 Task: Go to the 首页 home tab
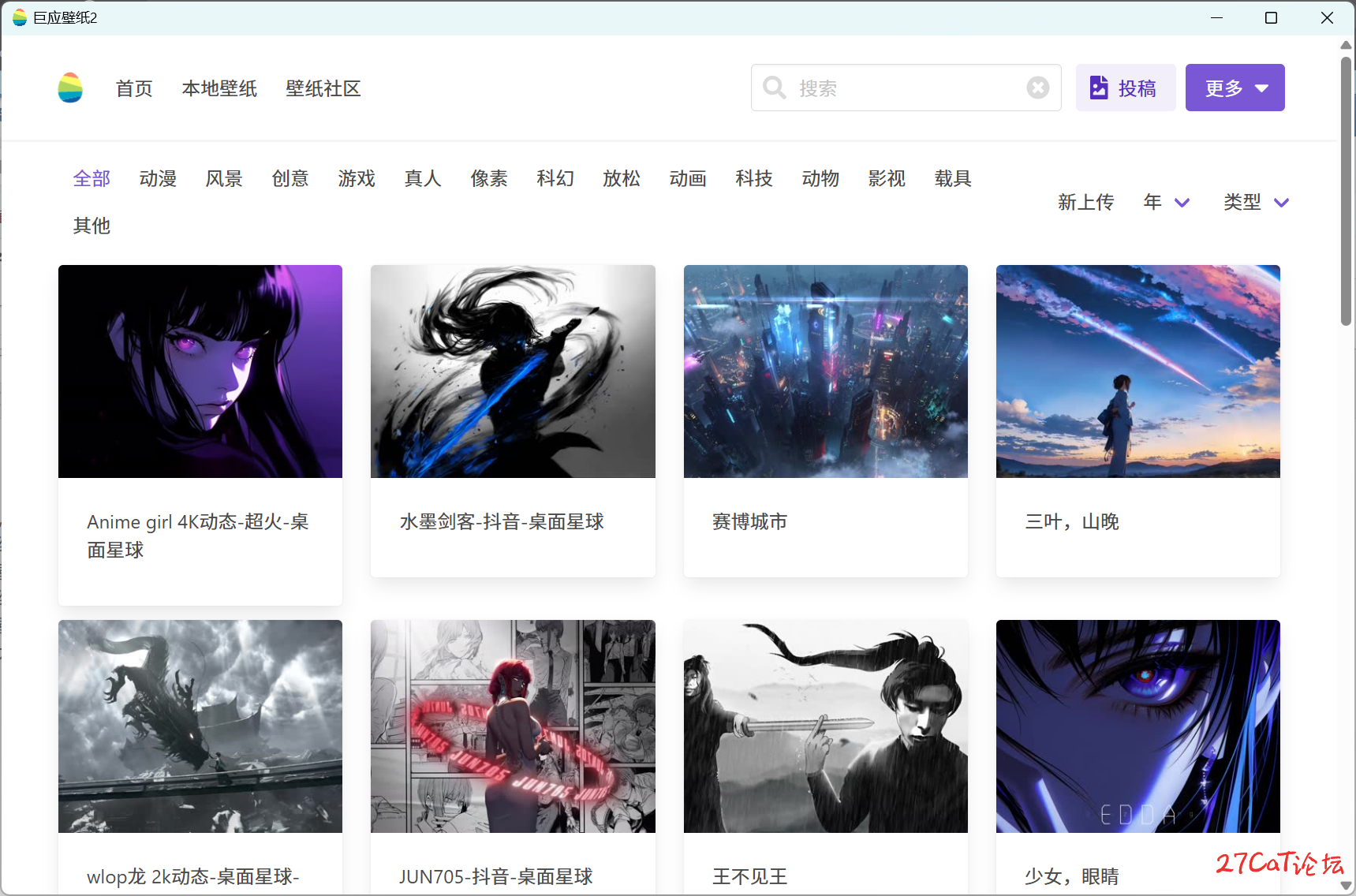pyautogui.click(x=134, y=88)
